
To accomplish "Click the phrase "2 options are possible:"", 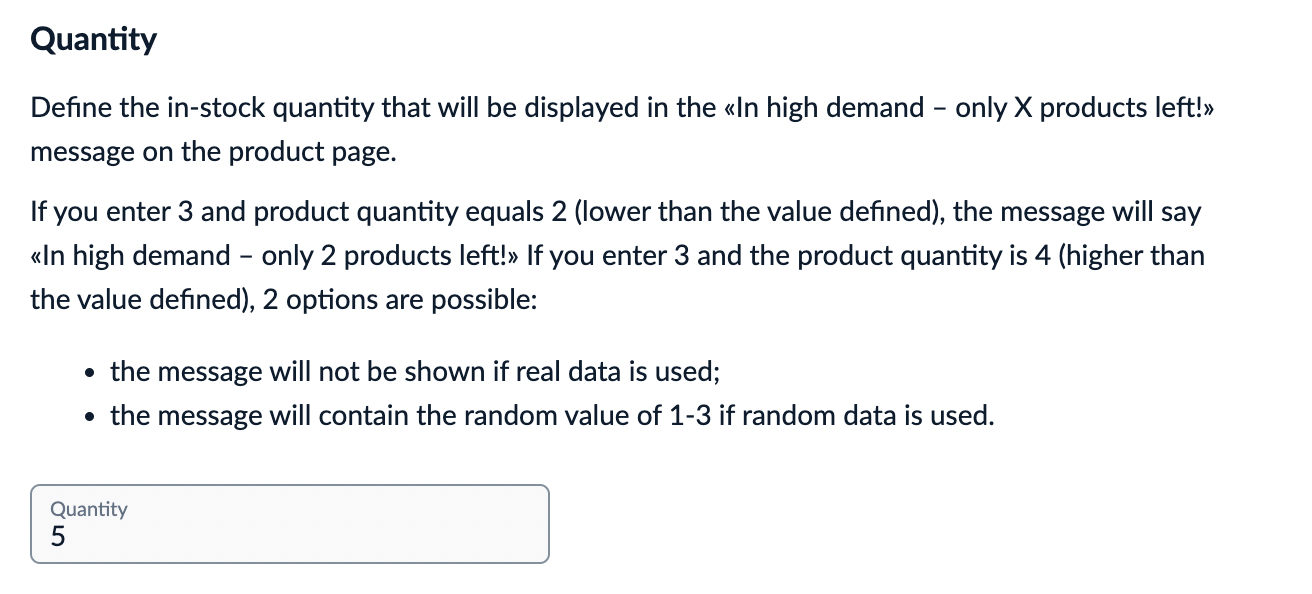I will click(399, 299).
